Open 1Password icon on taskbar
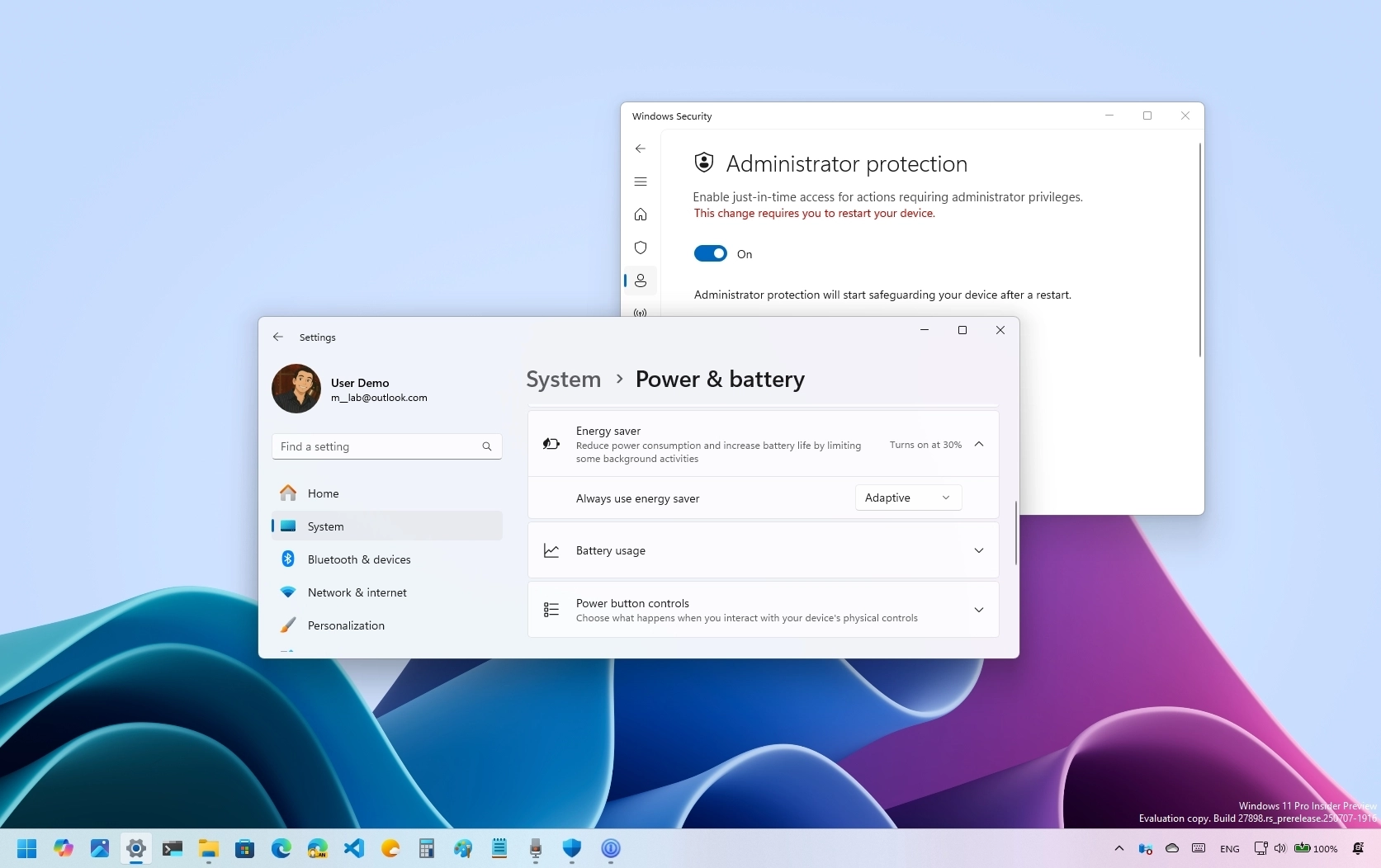The width and height of the screenshot is (1381, 868). 611,848
